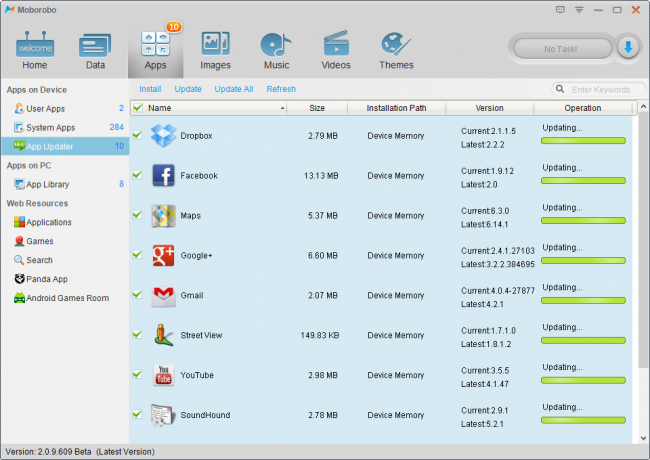This screenshot has height=460, width=650.
Task: Click the Moborobo logo icon
Action: [x=10, y=10]
